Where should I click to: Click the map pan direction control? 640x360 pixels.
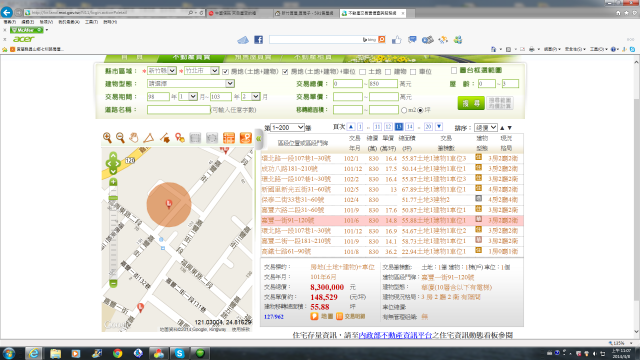(113, 163)
